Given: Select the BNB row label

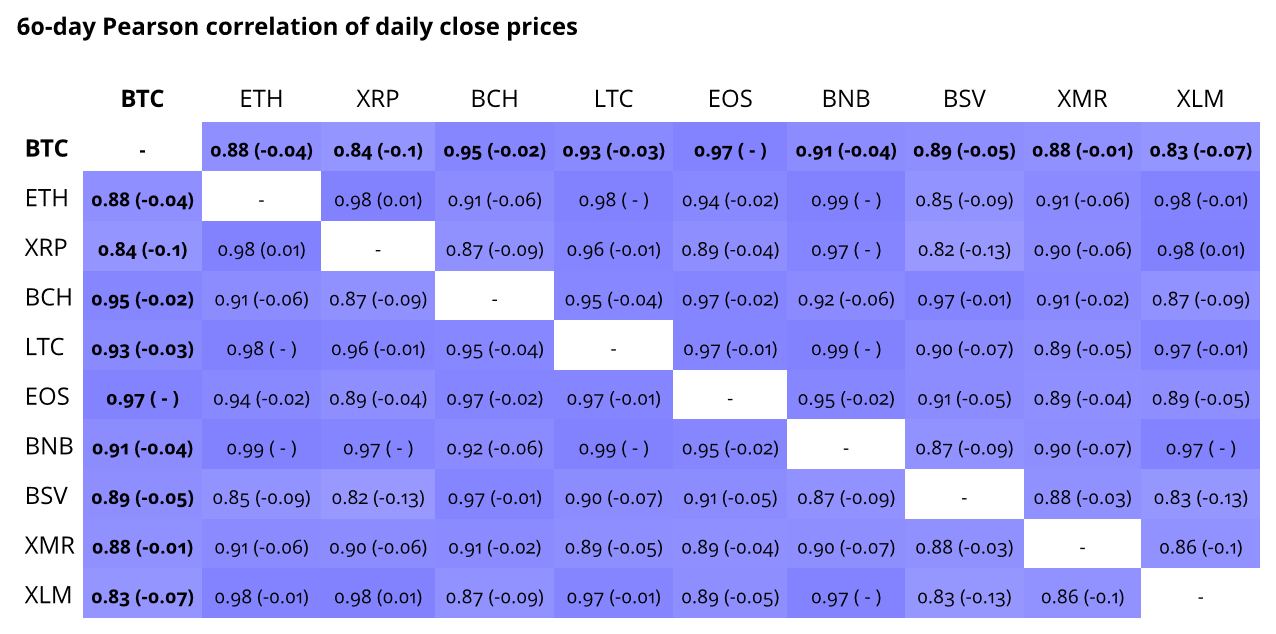Looking at the screenshot, I should [47, 447].
